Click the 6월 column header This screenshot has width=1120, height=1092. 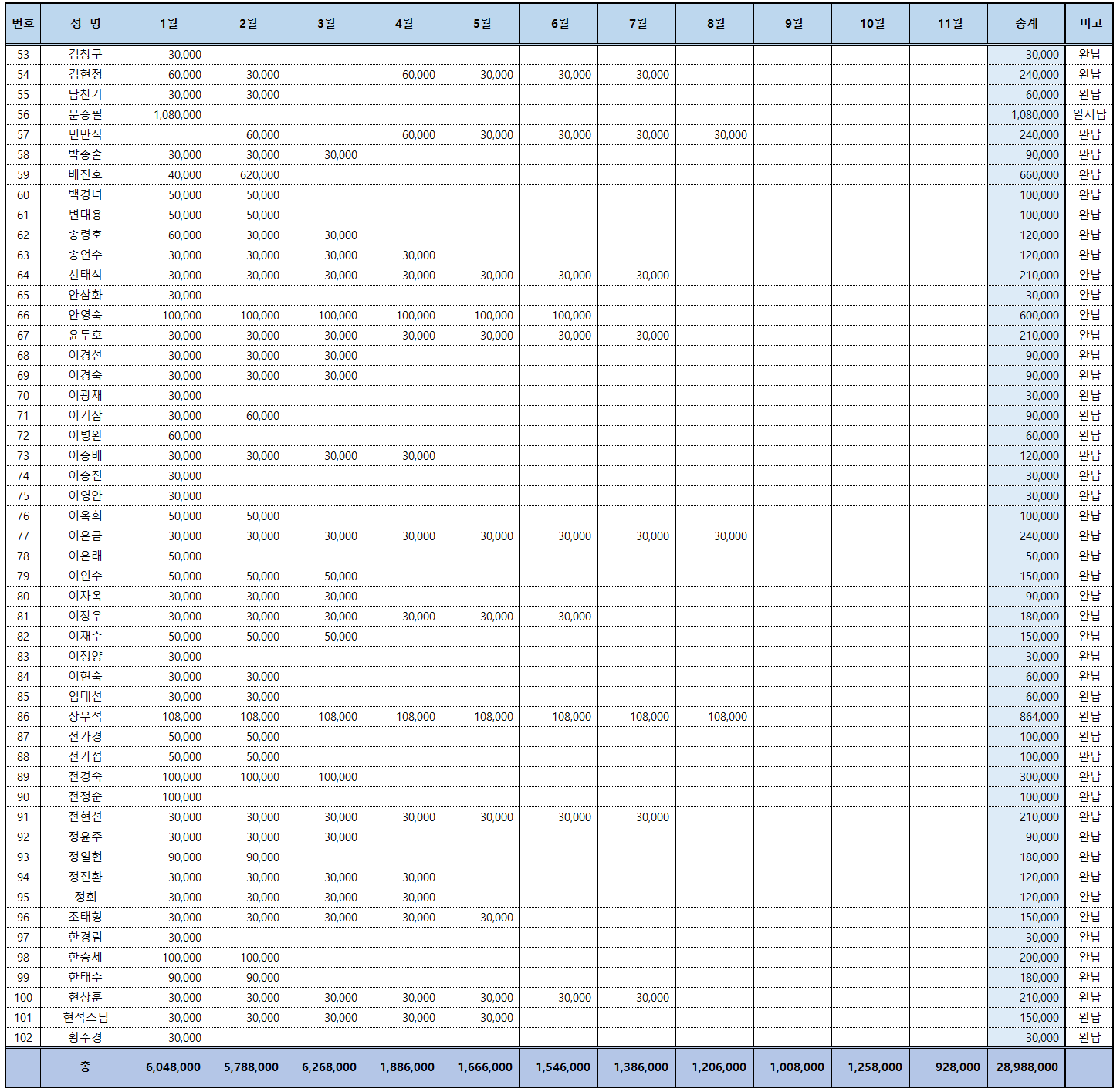coord(560,24)
